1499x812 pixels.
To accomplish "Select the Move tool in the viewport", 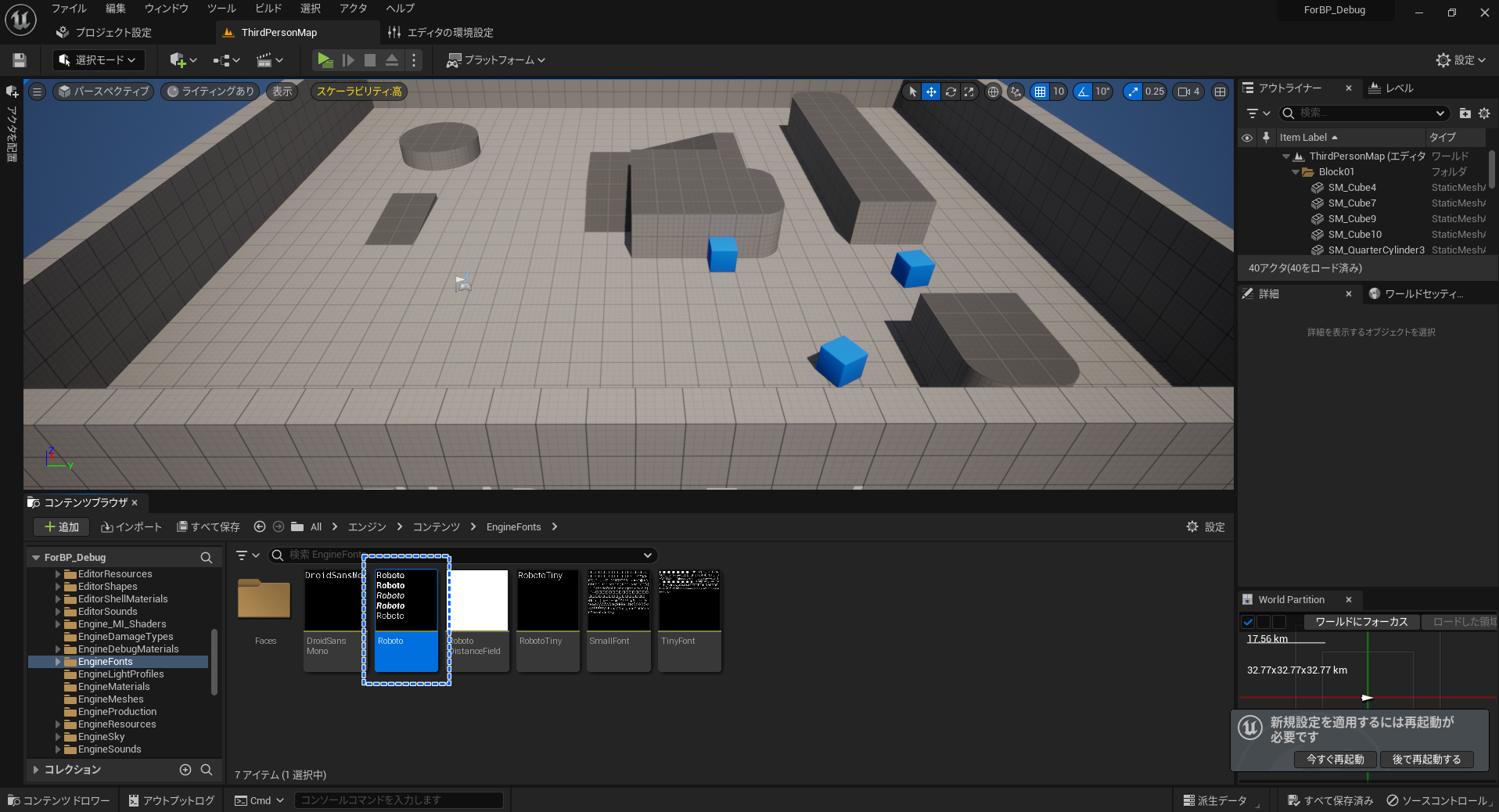I will point(931,92).
